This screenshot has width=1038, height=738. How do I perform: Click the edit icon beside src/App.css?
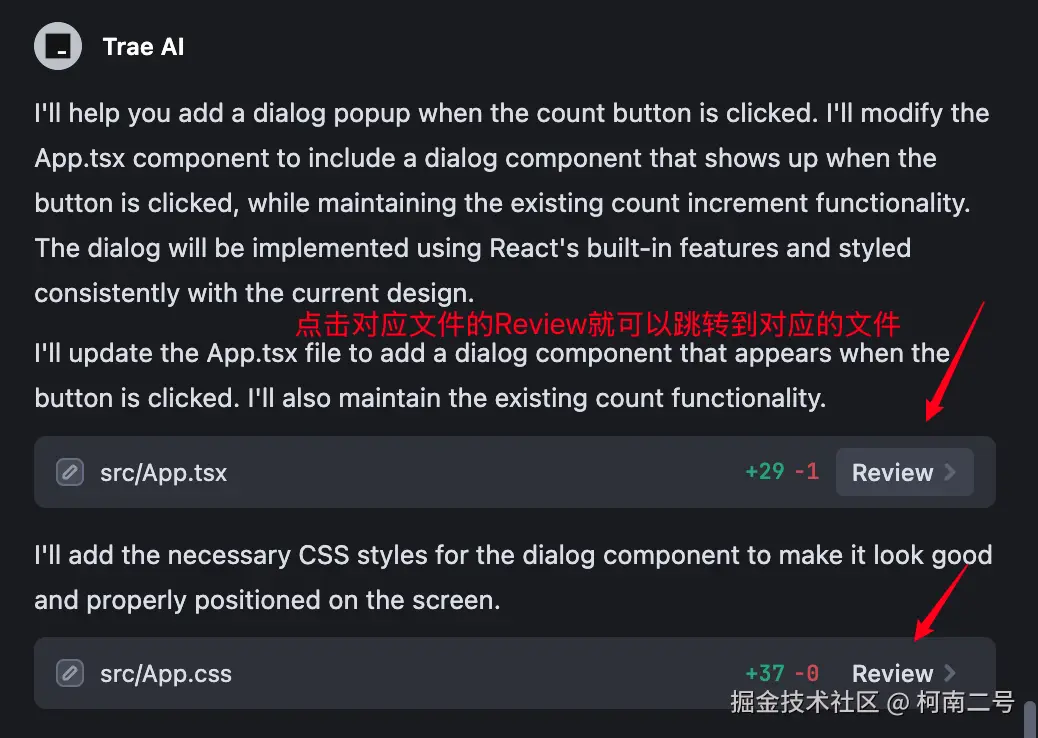pos(69,673)
